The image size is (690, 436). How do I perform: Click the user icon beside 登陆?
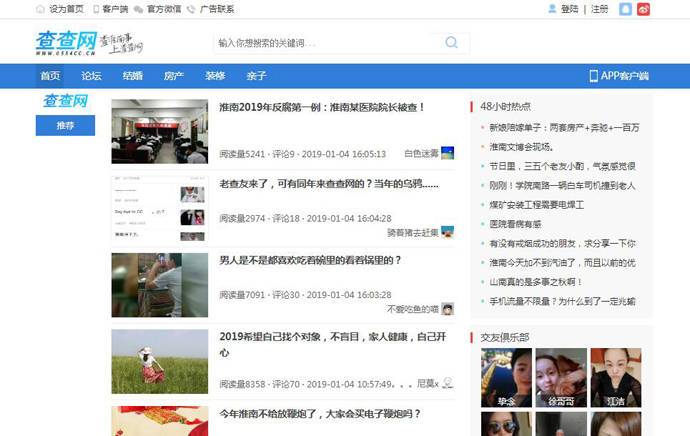pyautogui.click(x=552, y=9)
